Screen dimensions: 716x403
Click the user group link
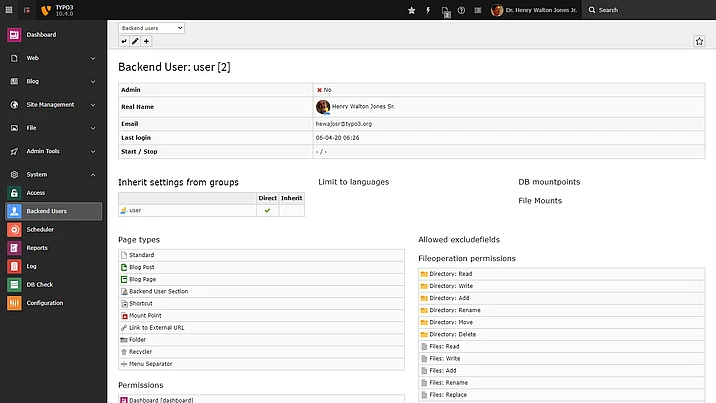tap(135, 211)
